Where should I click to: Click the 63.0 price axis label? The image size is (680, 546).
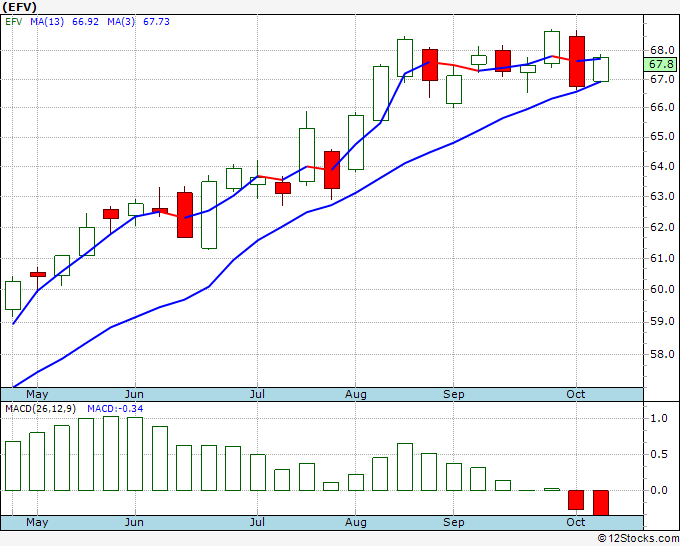click(662, 196)
